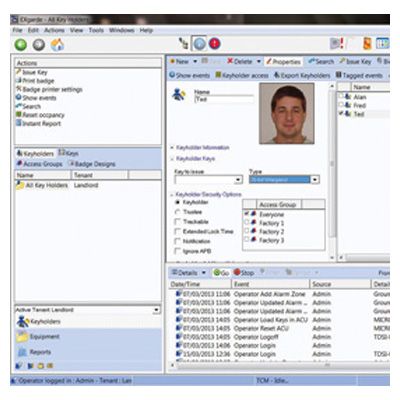Open the File menu

(17, 30)
